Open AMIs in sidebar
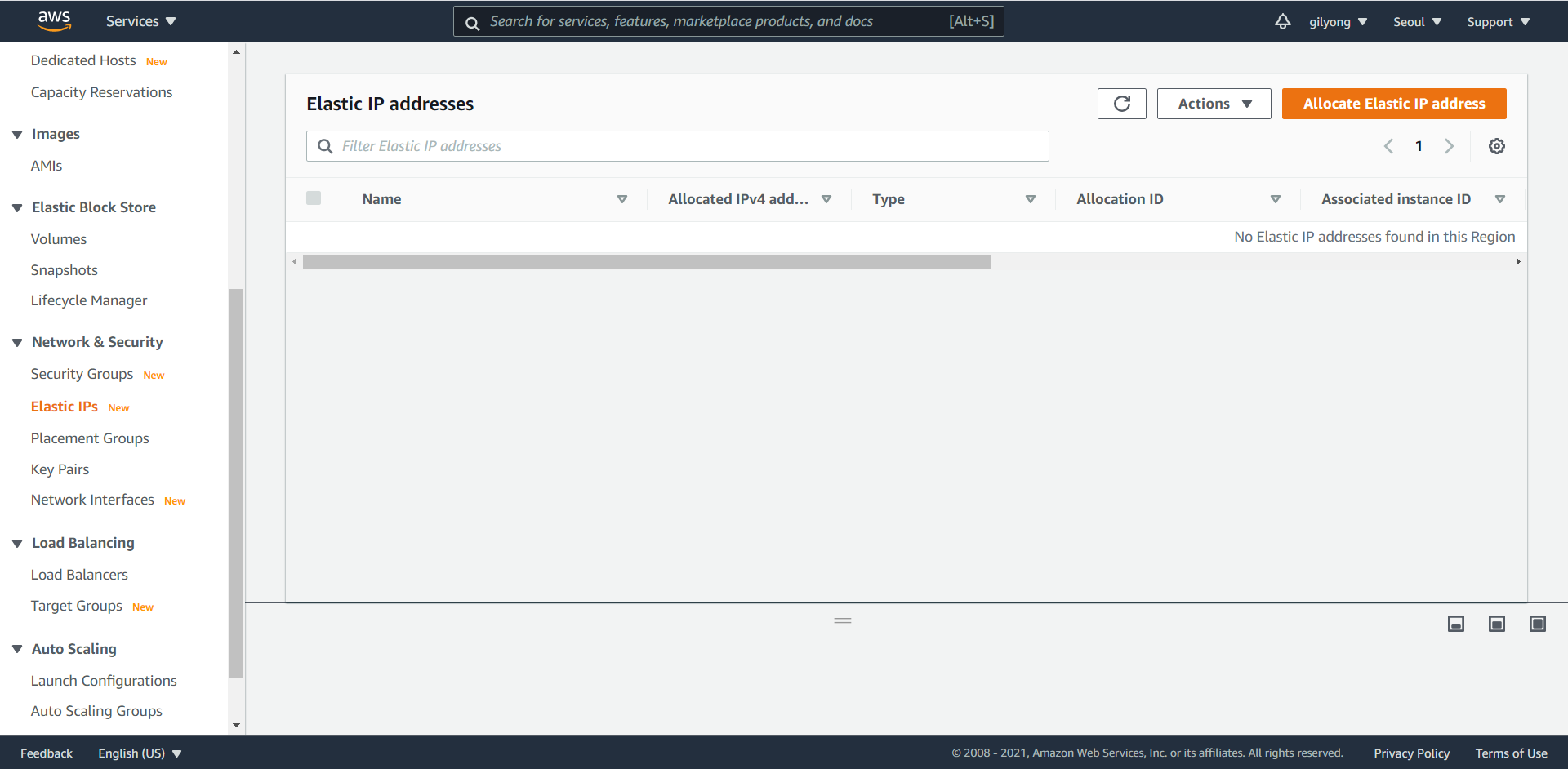This screenshot has width=1568, height=769. [47, 166]
